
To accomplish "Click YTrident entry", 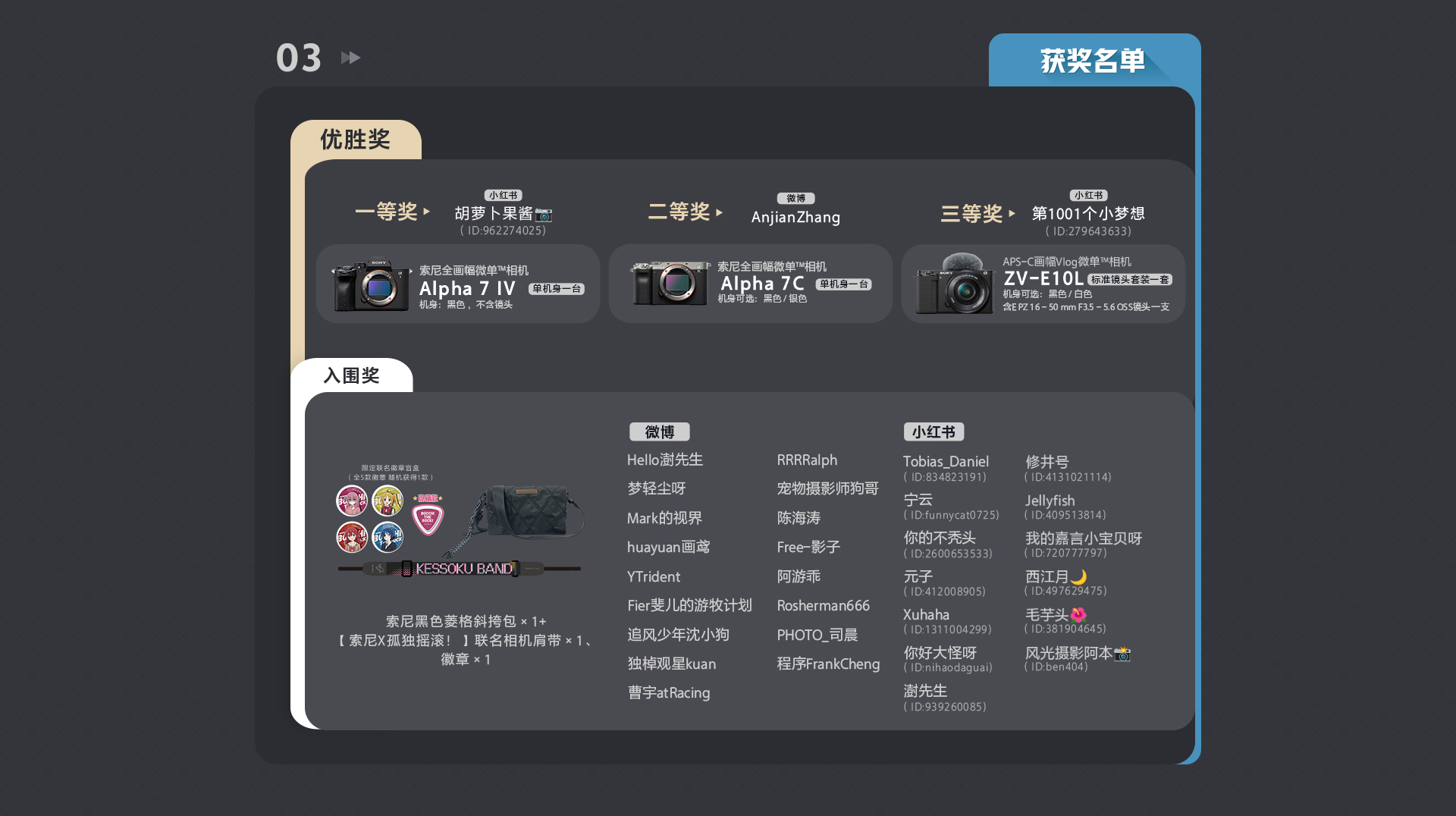I will [654, 577].
